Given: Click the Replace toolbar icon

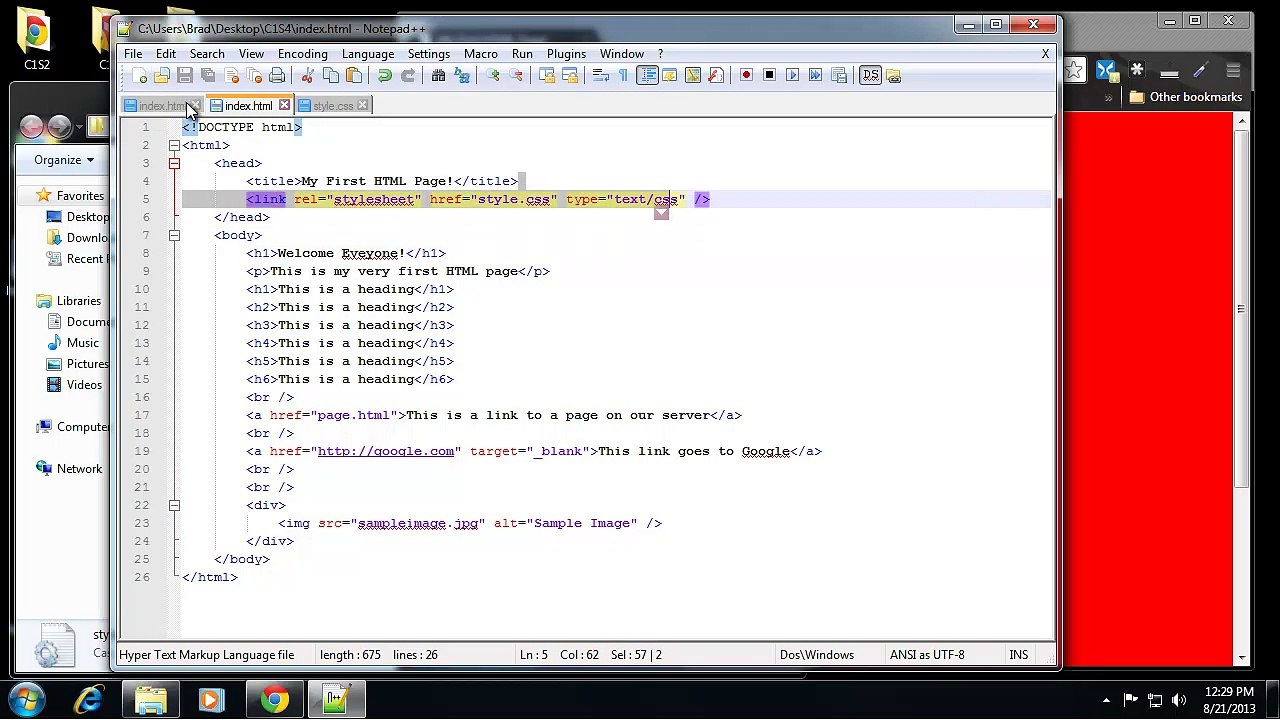Looking at the screenshot, I should [461, 76].
